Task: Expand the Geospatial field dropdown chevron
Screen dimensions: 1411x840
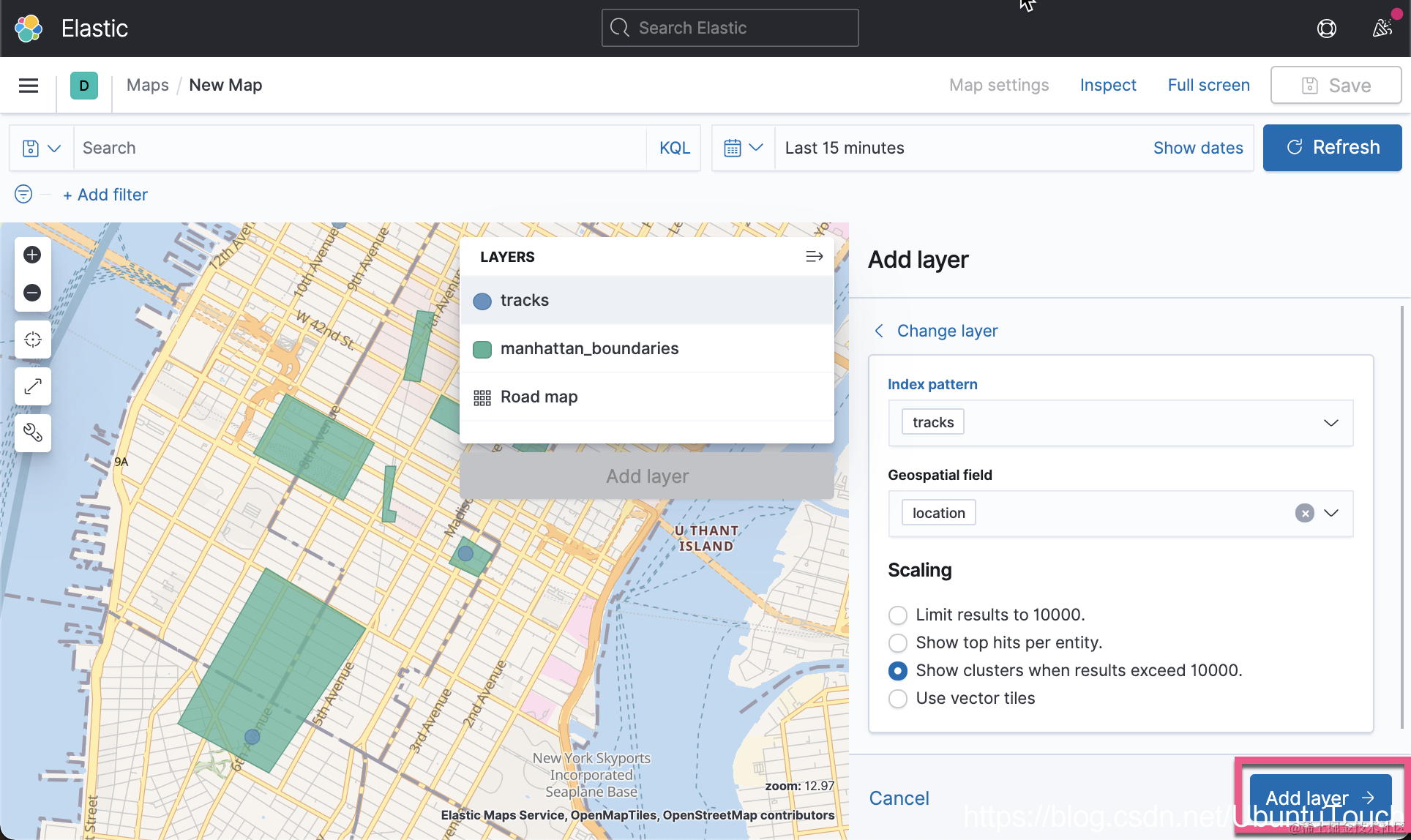Action: pyautogui.click(x=1331, y=513)
